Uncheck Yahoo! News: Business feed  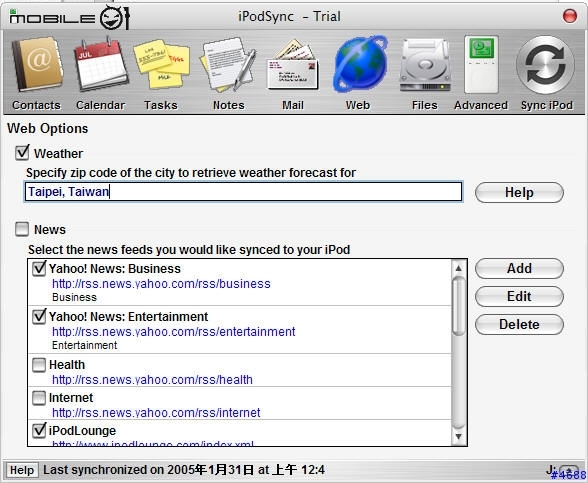click(39, 268)
